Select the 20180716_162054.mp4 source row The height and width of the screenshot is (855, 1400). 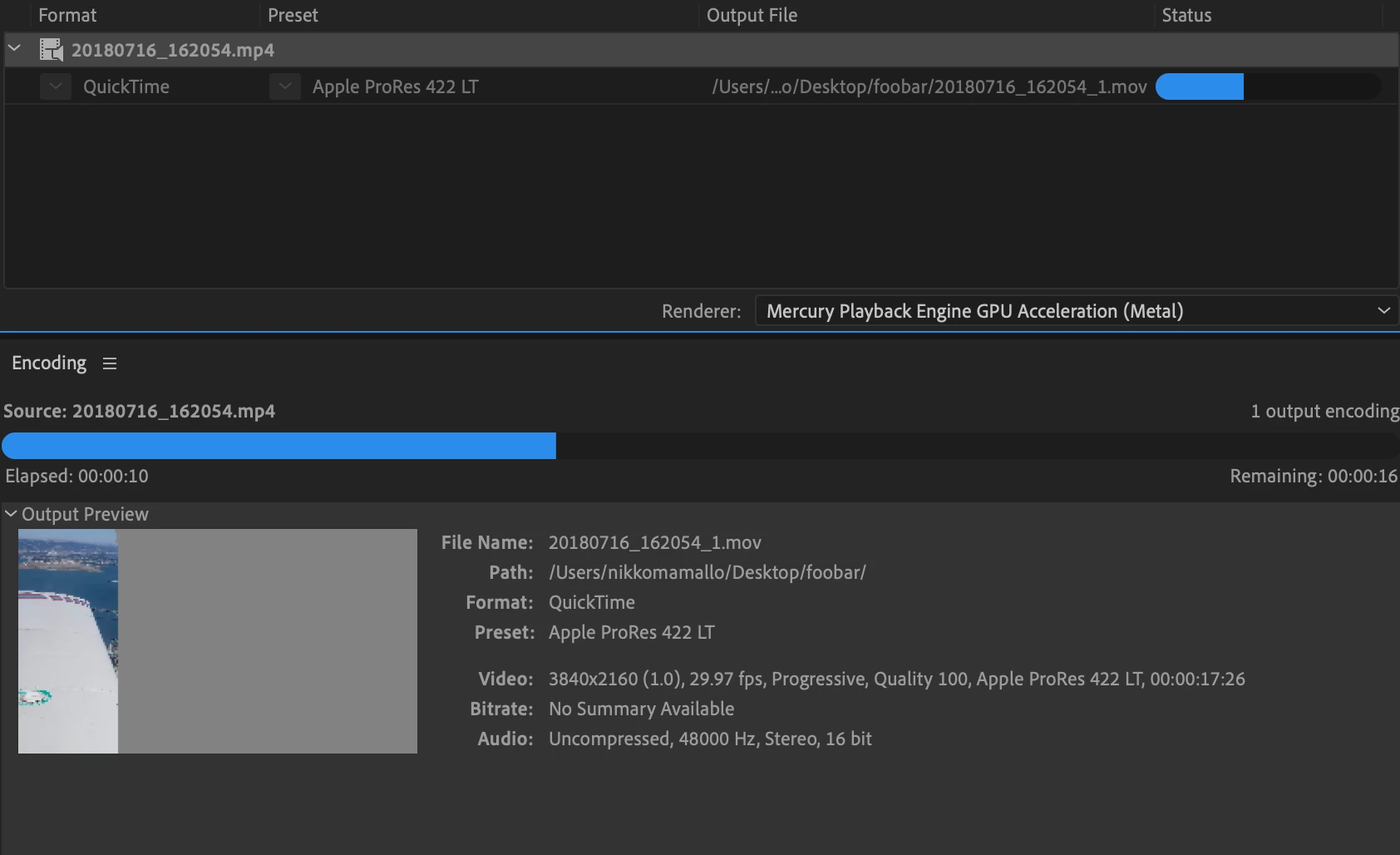(x=701, y=50)
